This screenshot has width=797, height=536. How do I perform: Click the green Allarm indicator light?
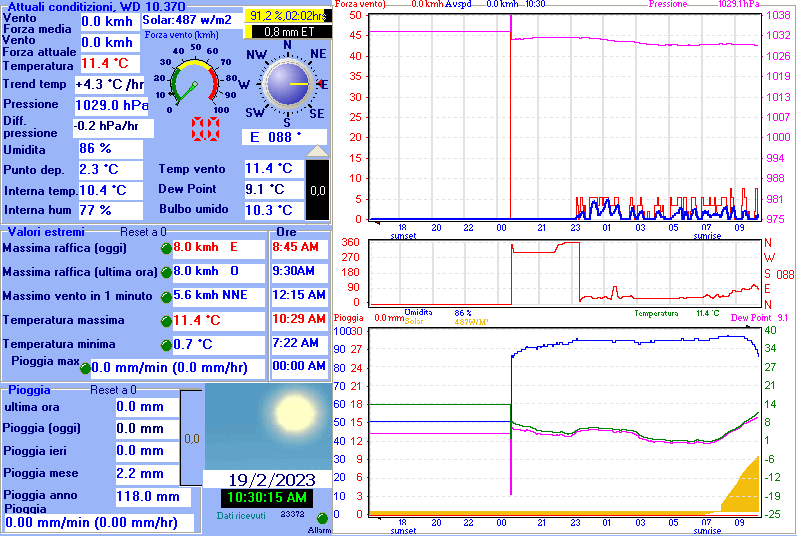click(322, 518)
